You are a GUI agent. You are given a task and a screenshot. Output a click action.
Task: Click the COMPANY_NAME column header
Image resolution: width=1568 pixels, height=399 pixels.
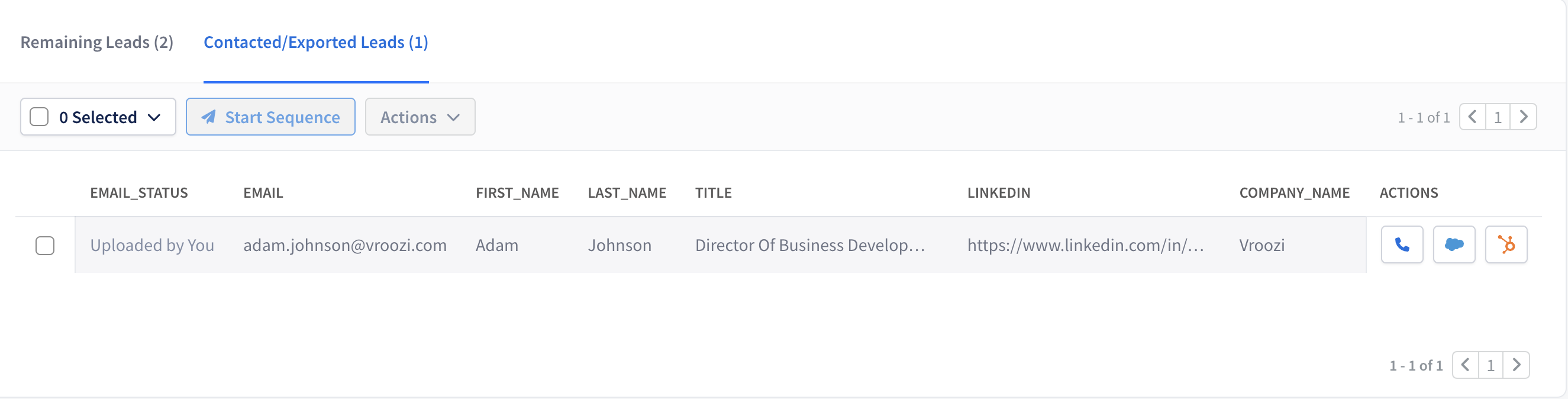[1294, 192]
